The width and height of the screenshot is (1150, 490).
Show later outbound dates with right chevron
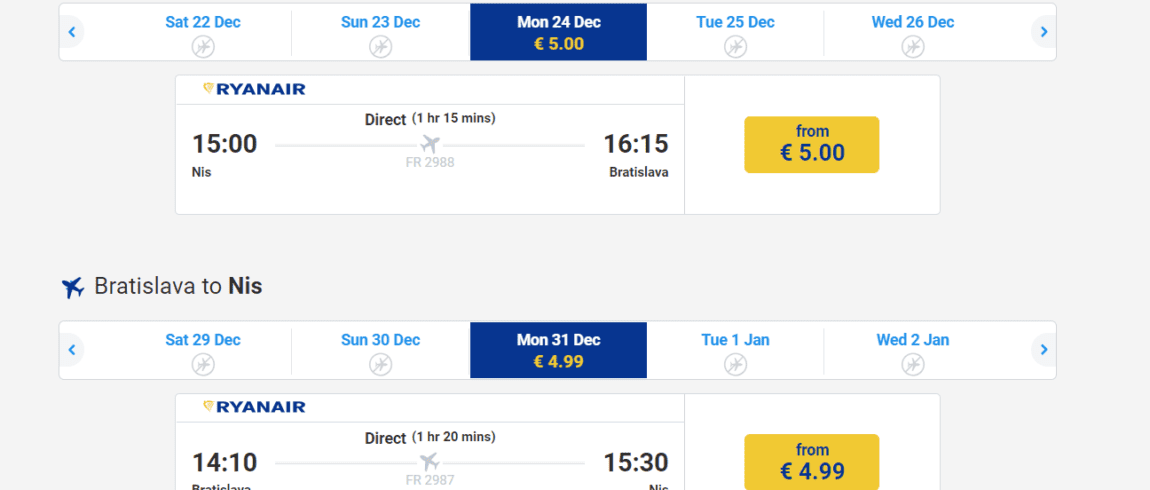(1044, 32)
